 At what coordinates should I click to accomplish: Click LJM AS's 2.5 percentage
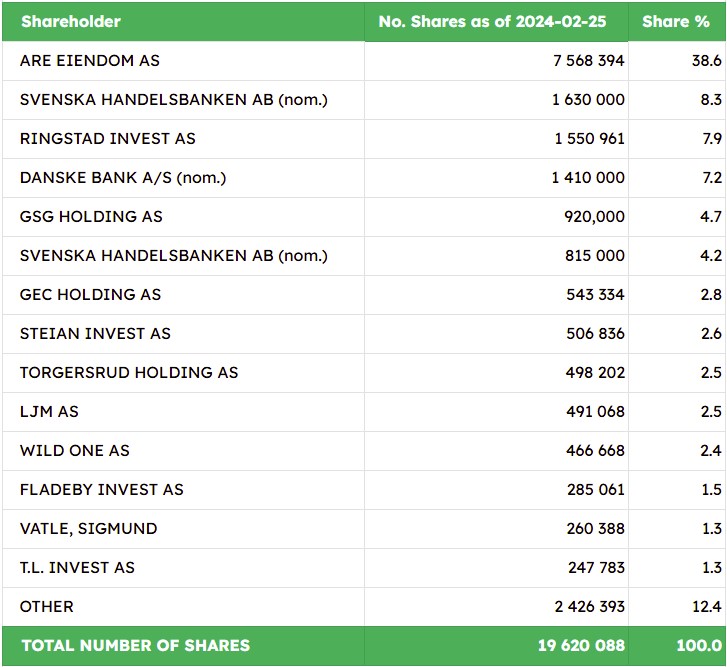pos(711,411)
